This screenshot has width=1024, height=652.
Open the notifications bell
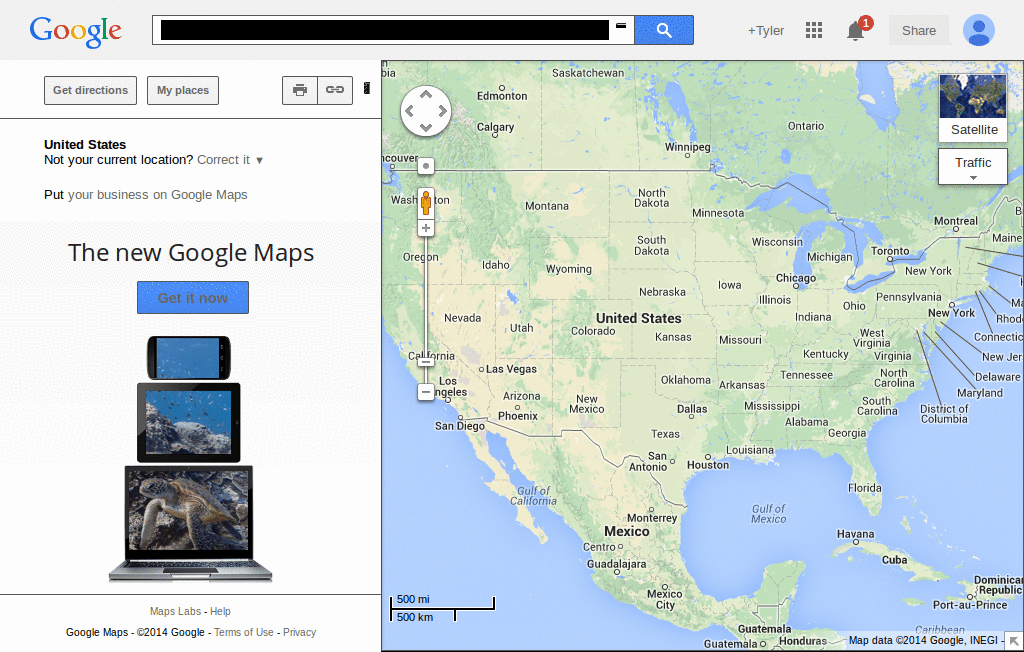(x=856, y=31)
